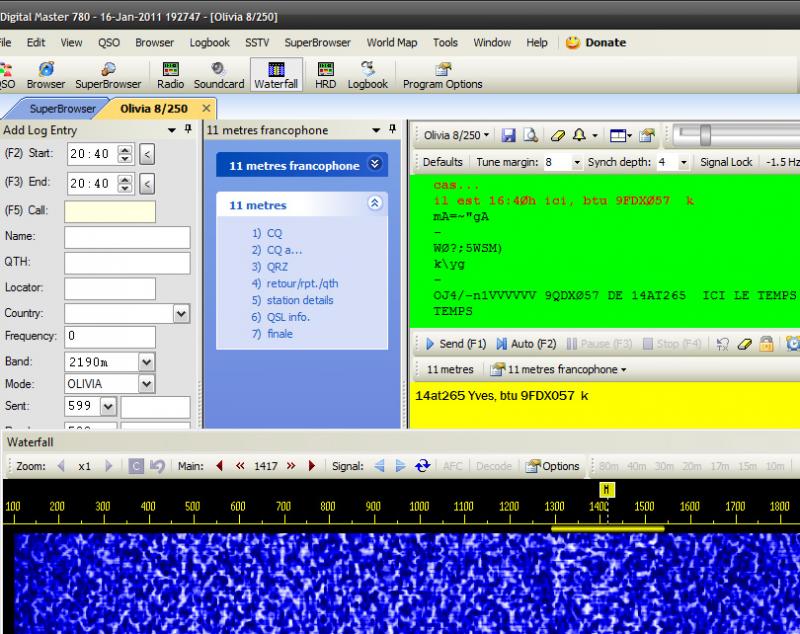This screenshot has width=800, height=634.
Task: Pin the 11 metres francophone panel
Action: point(392,130)
